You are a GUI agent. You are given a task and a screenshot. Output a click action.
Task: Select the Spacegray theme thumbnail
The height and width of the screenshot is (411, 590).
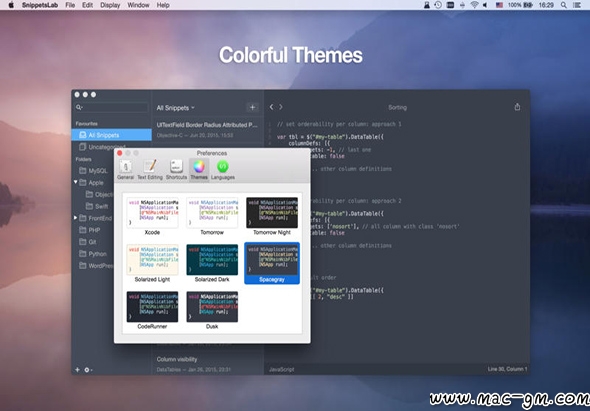272,263
